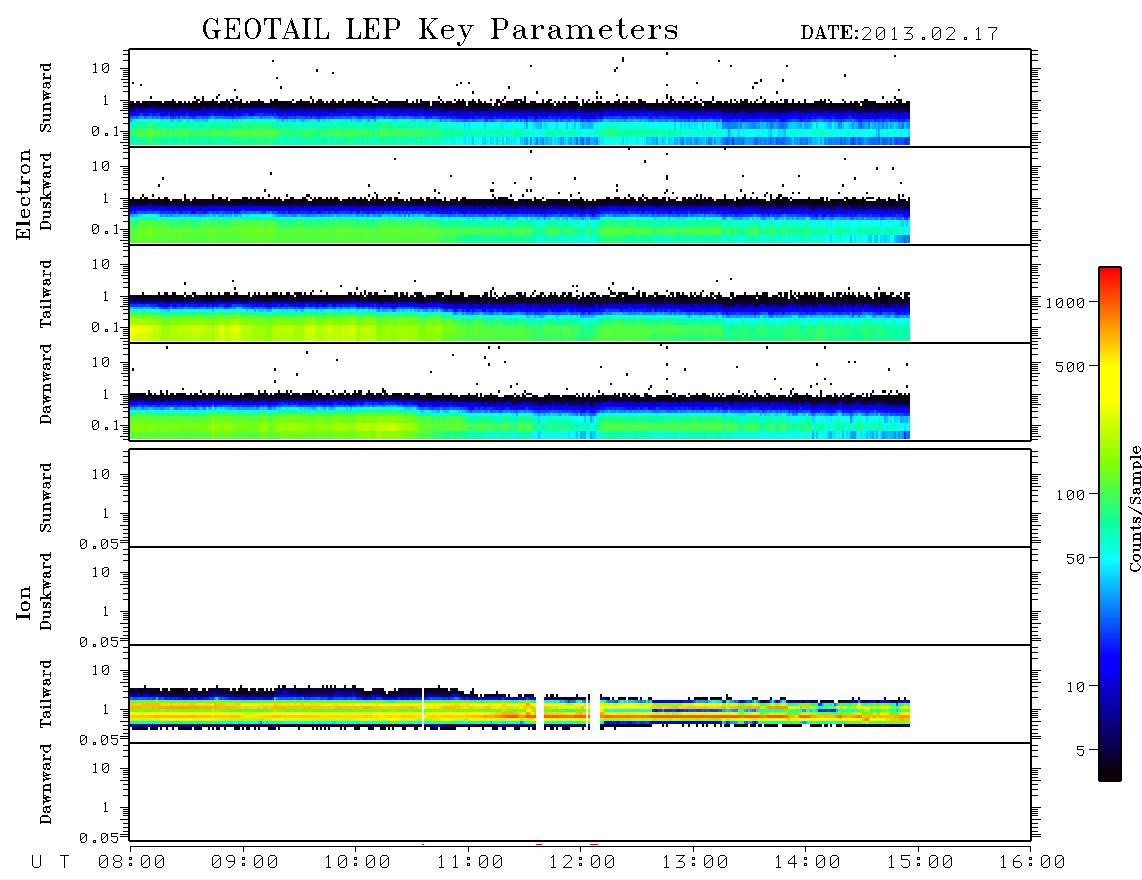This screenshot has height=880, width=1142.
Task: Click "0.05" tick in Ion Sunward panel
Action: point(98,544)
